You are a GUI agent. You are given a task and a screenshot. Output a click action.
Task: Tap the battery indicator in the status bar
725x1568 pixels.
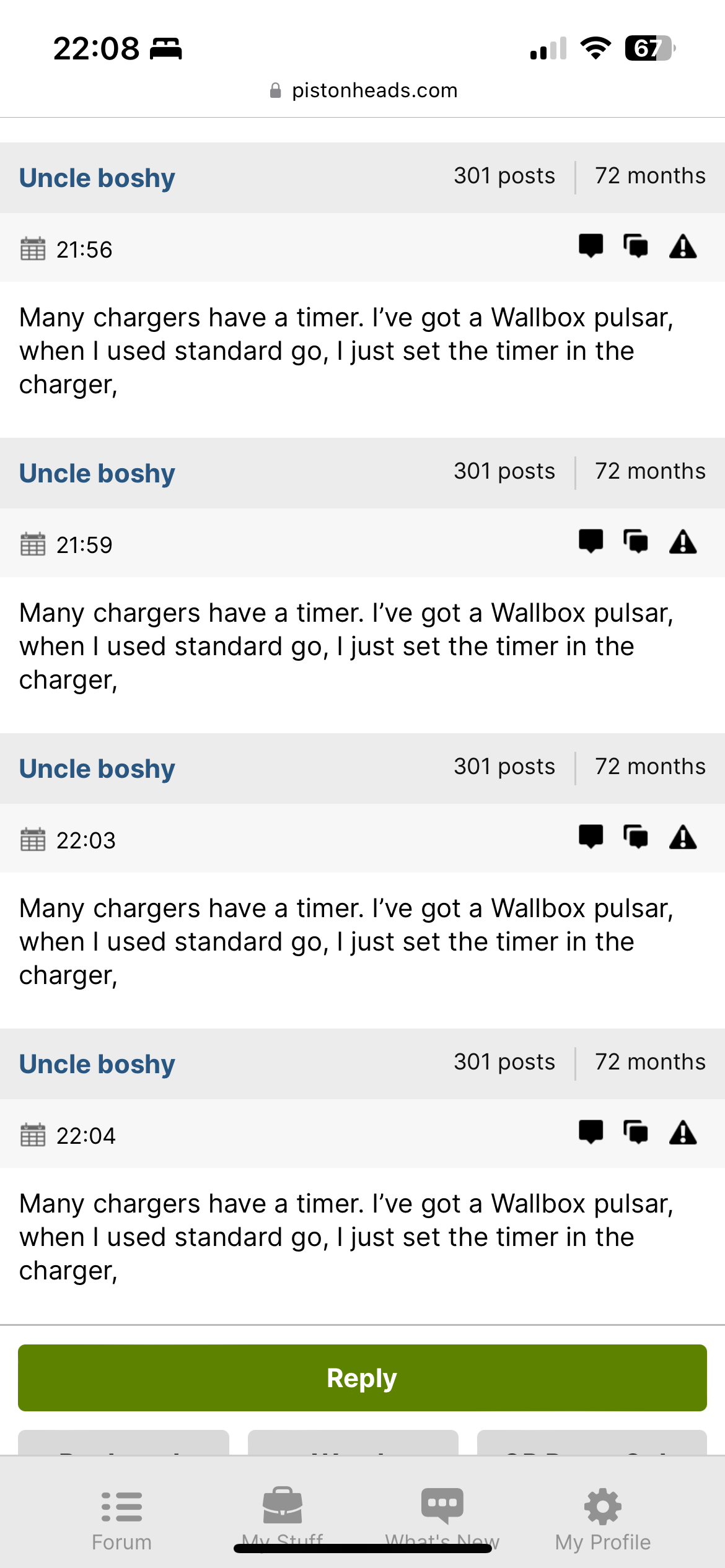click(649, 48)
